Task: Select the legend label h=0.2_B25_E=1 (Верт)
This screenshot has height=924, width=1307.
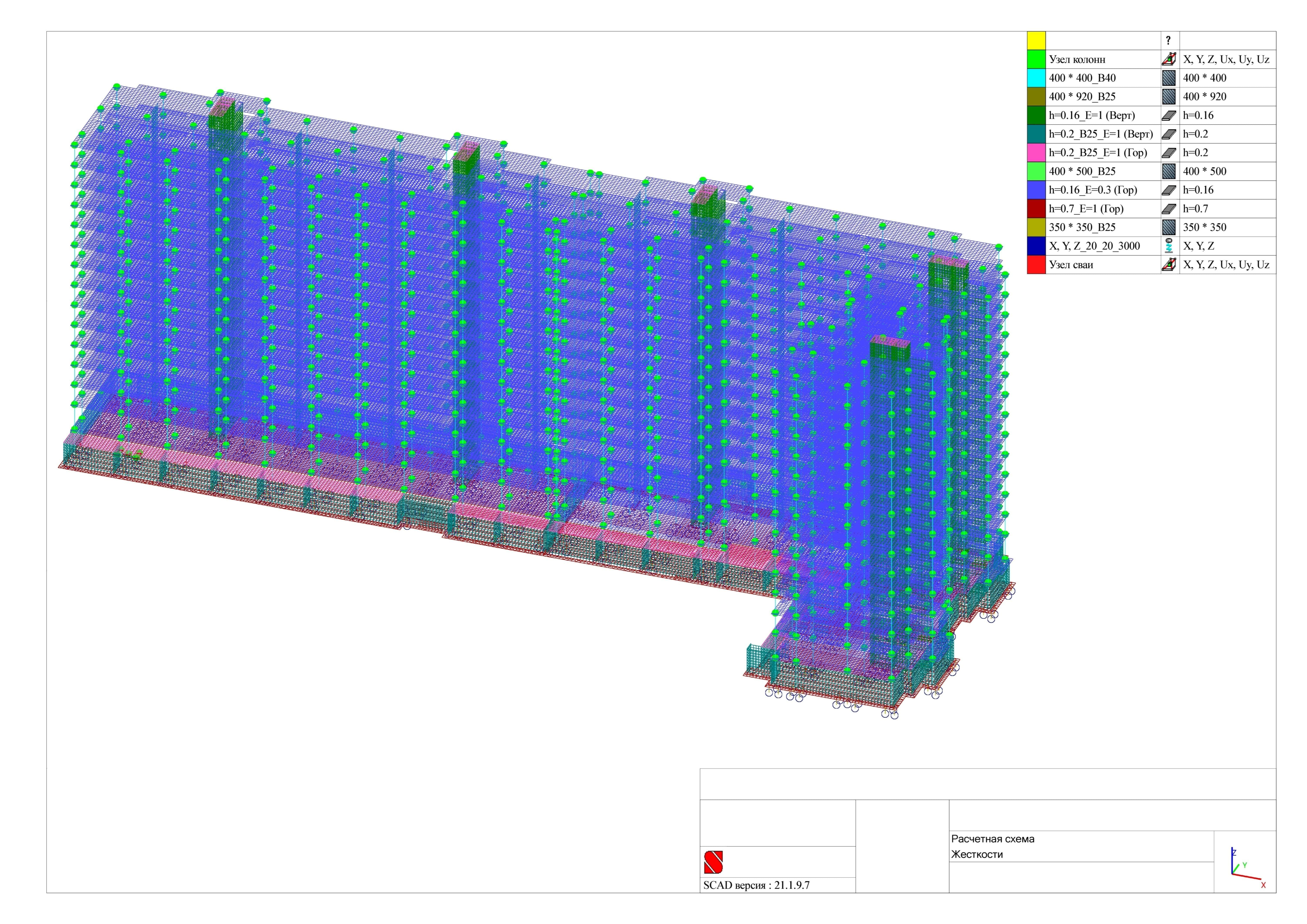Action: (x=1101, y=134)
